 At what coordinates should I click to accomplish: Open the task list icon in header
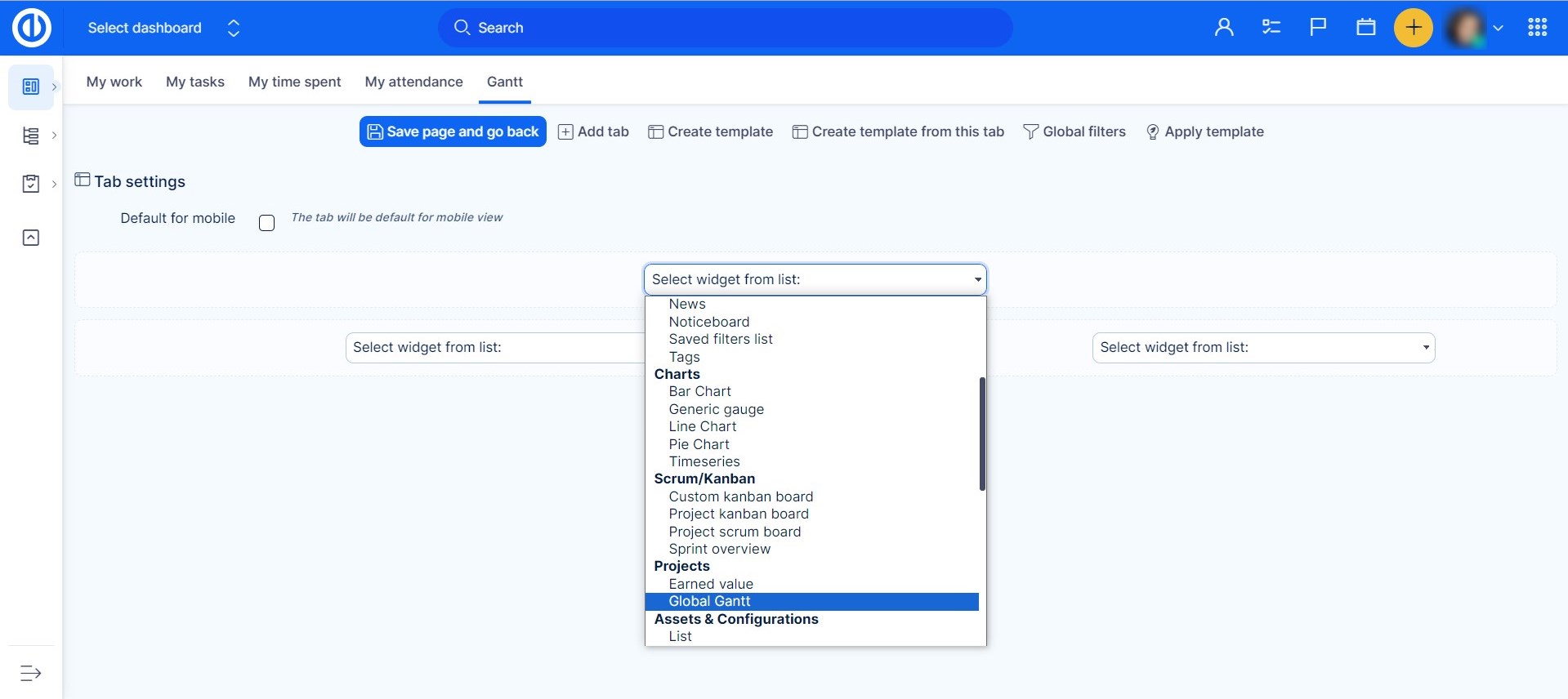click(1271, 28)
